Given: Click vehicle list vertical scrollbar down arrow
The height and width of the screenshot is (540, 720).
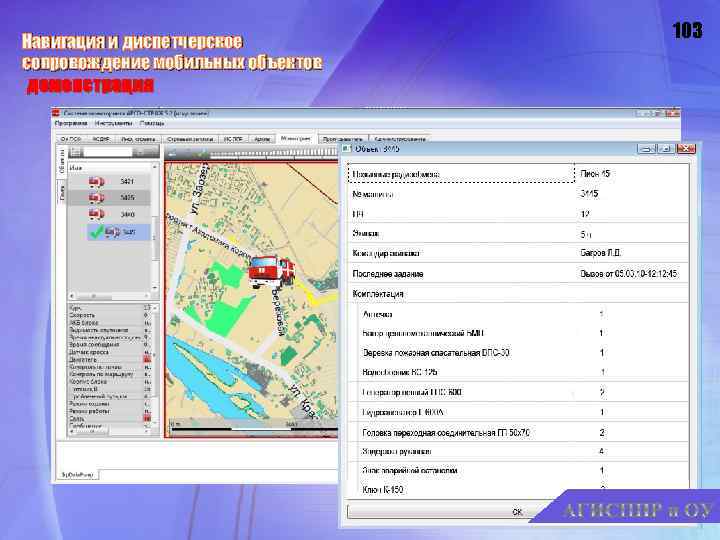Looking at the screenshot, I should coord(155,287).
